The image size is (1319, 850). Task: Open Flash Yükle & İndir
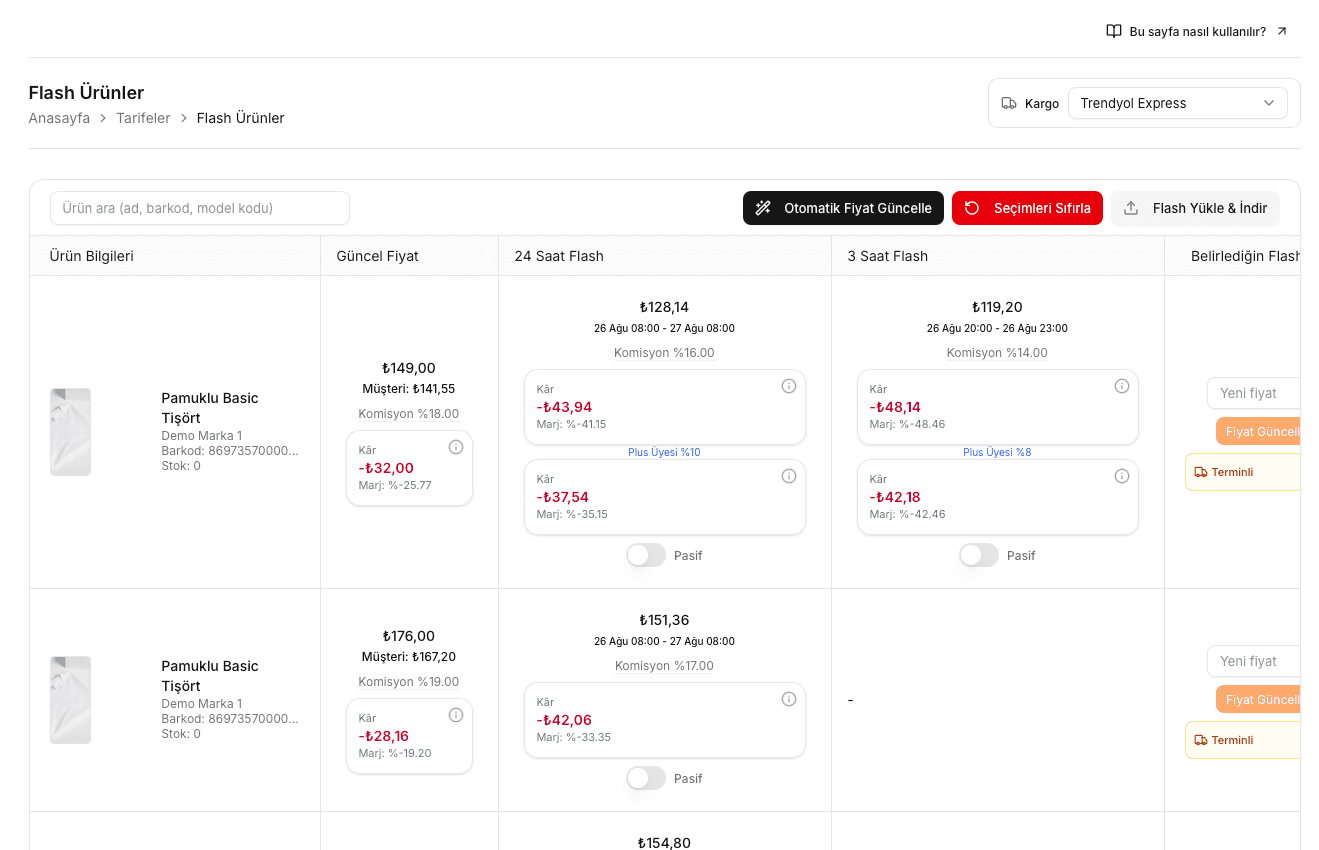coord(1195,208)
